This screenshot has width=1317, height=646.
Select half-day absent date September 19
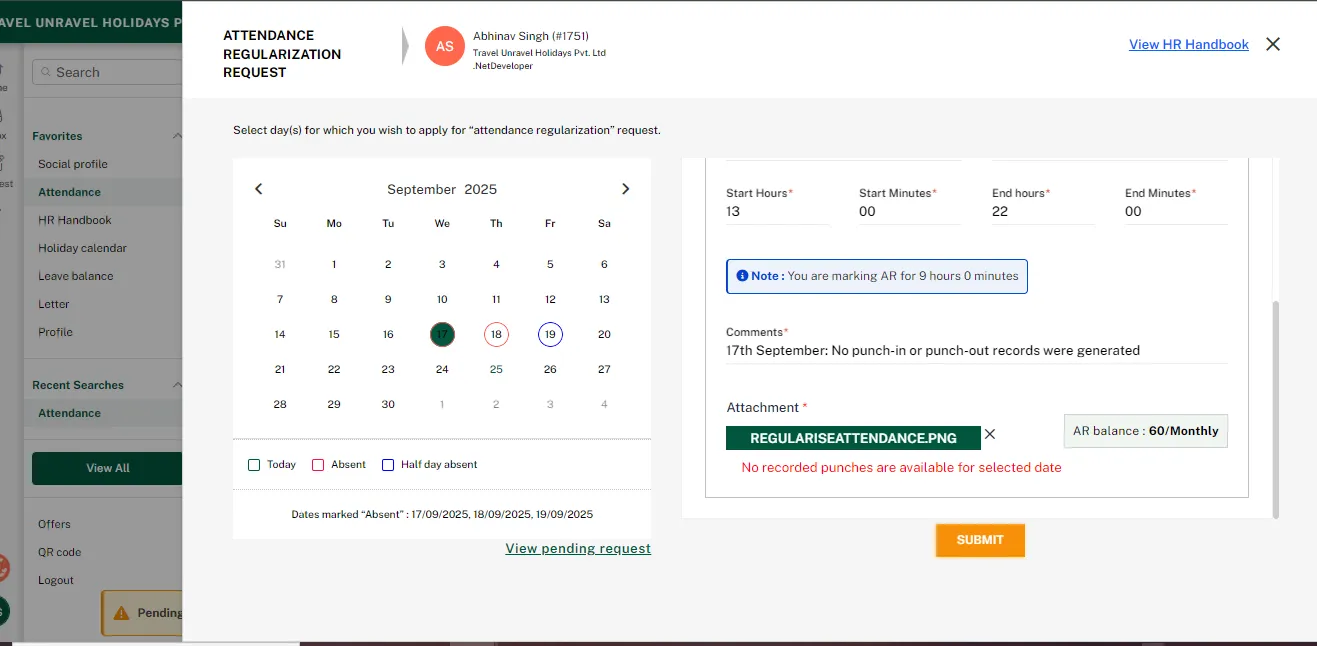point(550,335)
